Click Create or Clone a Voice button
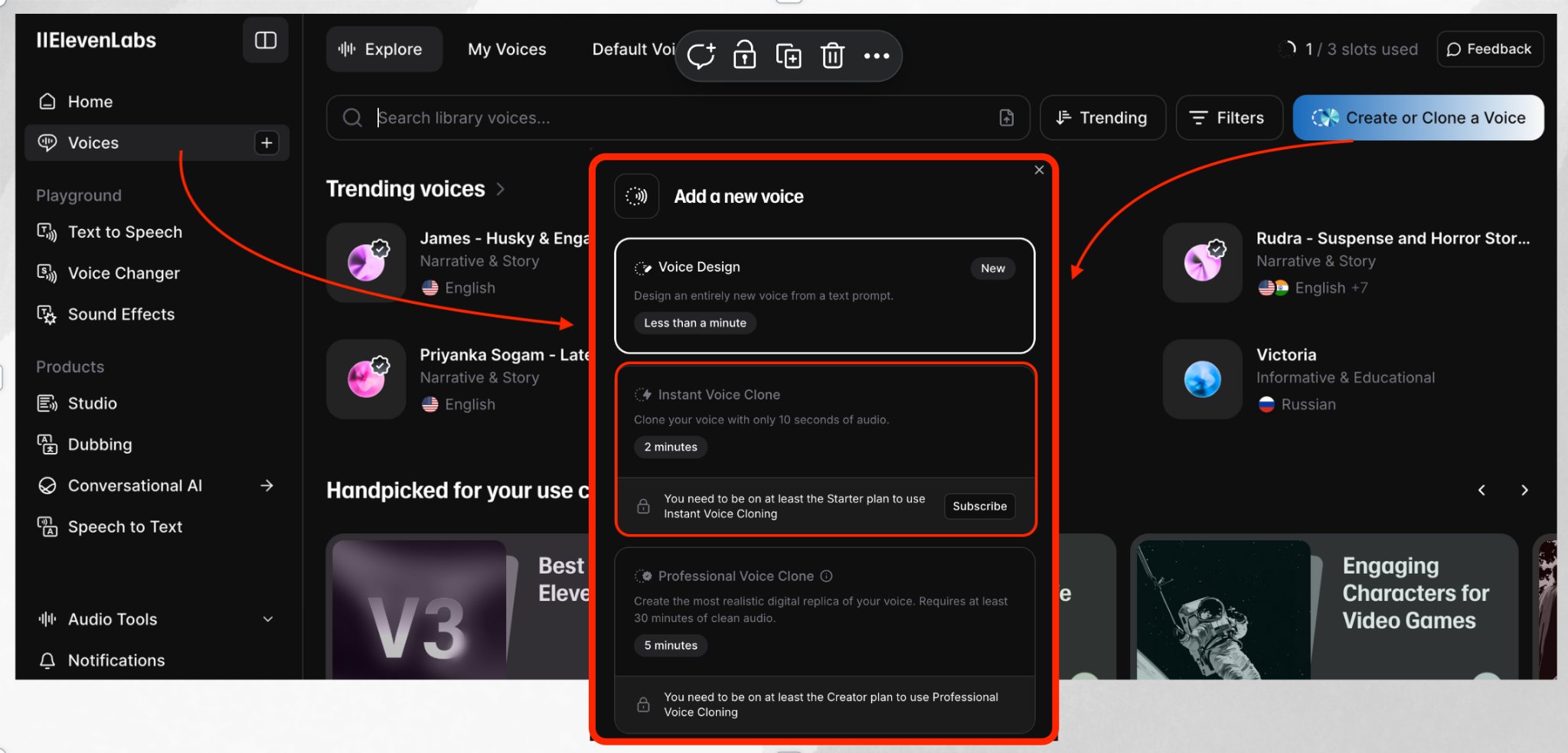The image size is (1568, 753). [x=1418, y=118]
